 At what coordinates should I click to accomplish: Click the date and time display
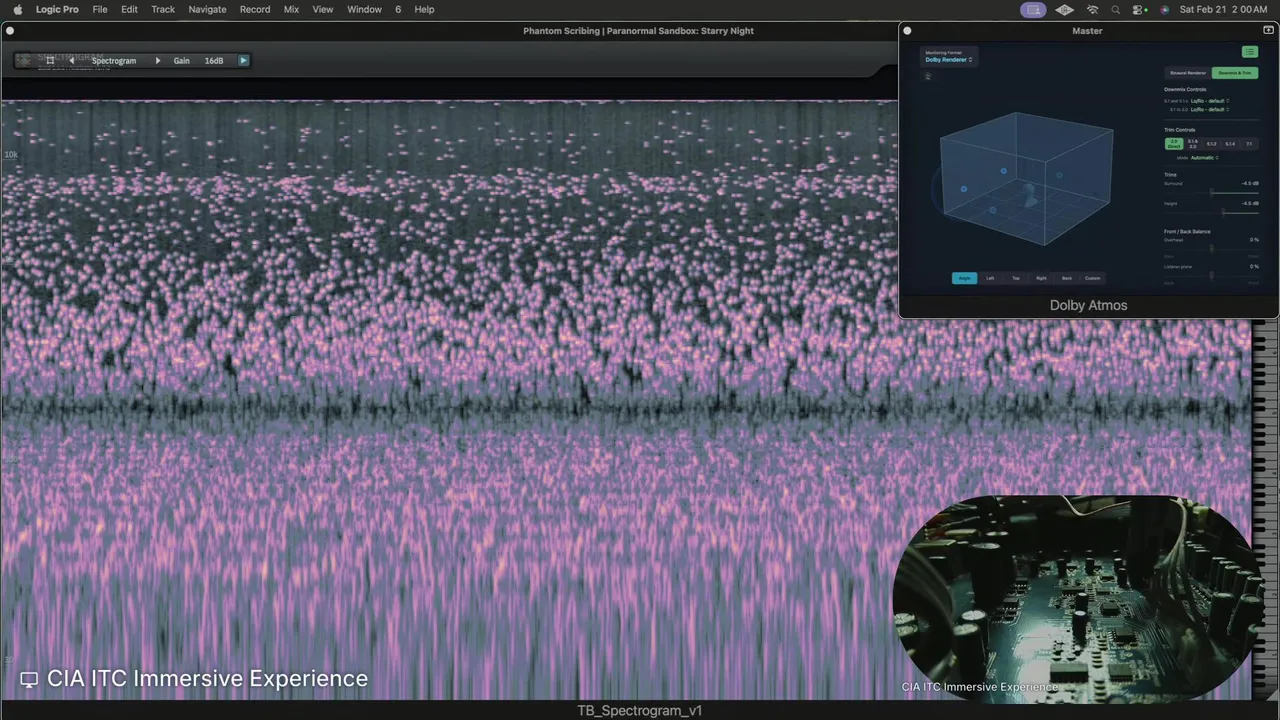(1223, 9)
